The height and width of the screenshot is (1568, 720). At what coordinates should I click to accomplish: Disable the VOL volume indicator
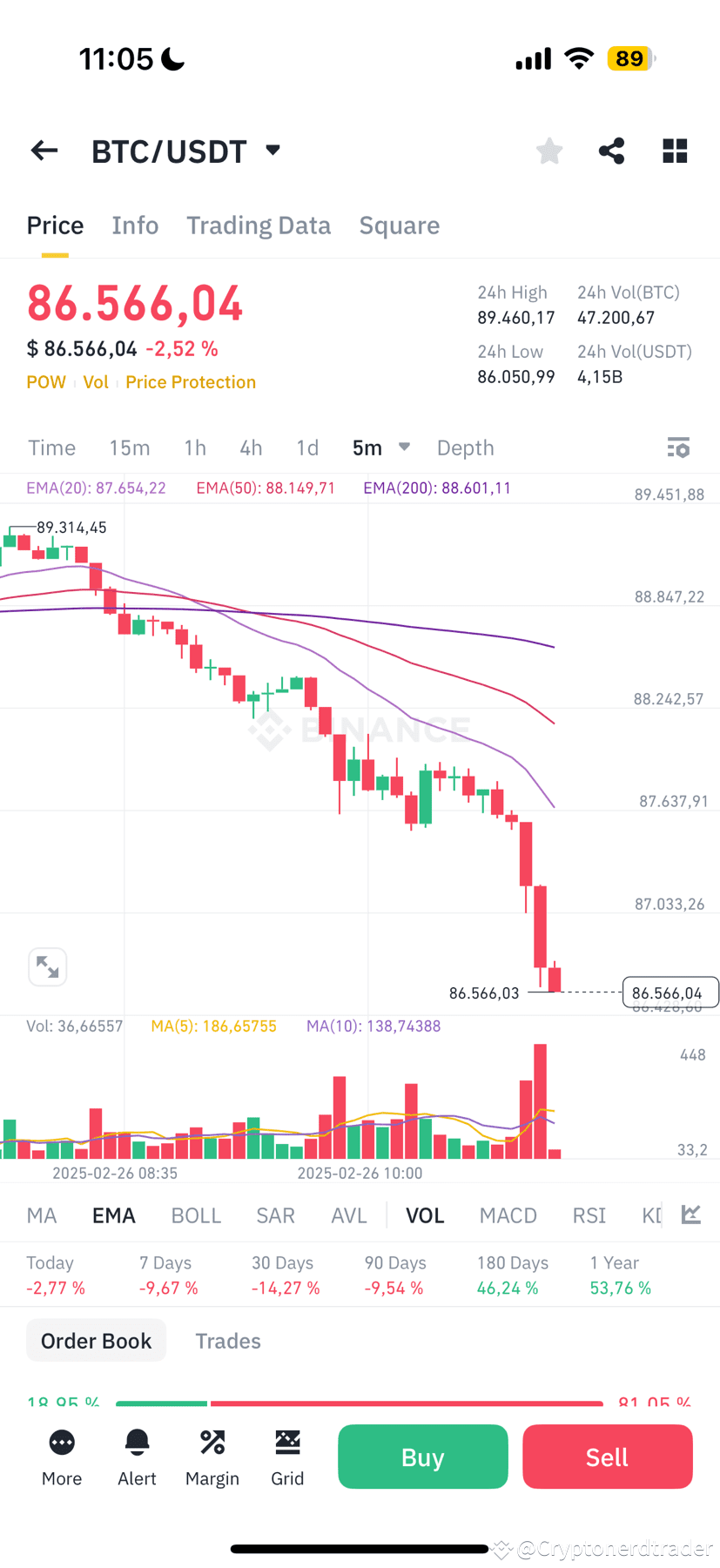pos(424,1215)
